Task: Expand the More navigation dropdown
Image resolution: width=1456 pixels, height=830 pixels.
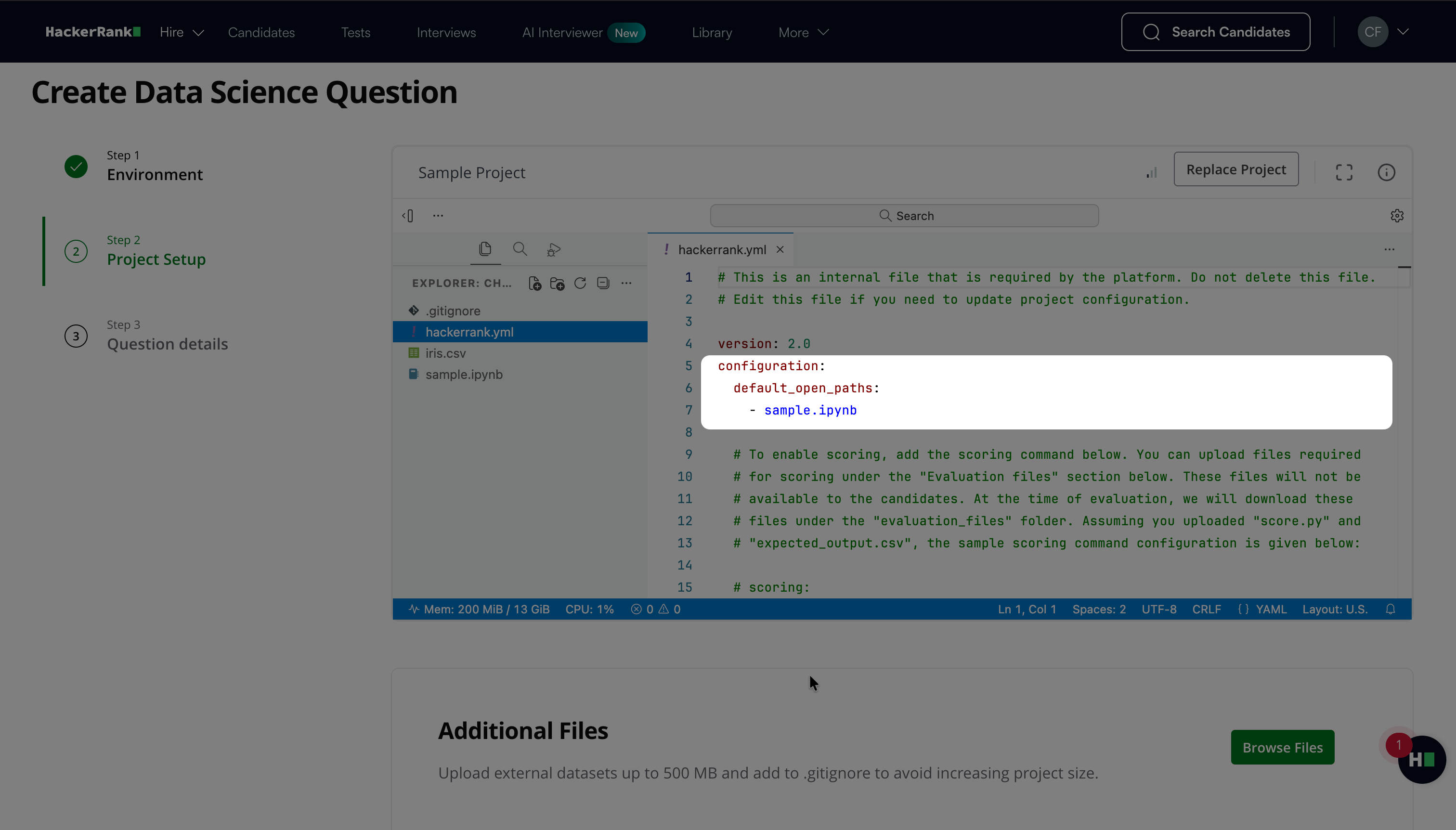Action: (803, 32)
